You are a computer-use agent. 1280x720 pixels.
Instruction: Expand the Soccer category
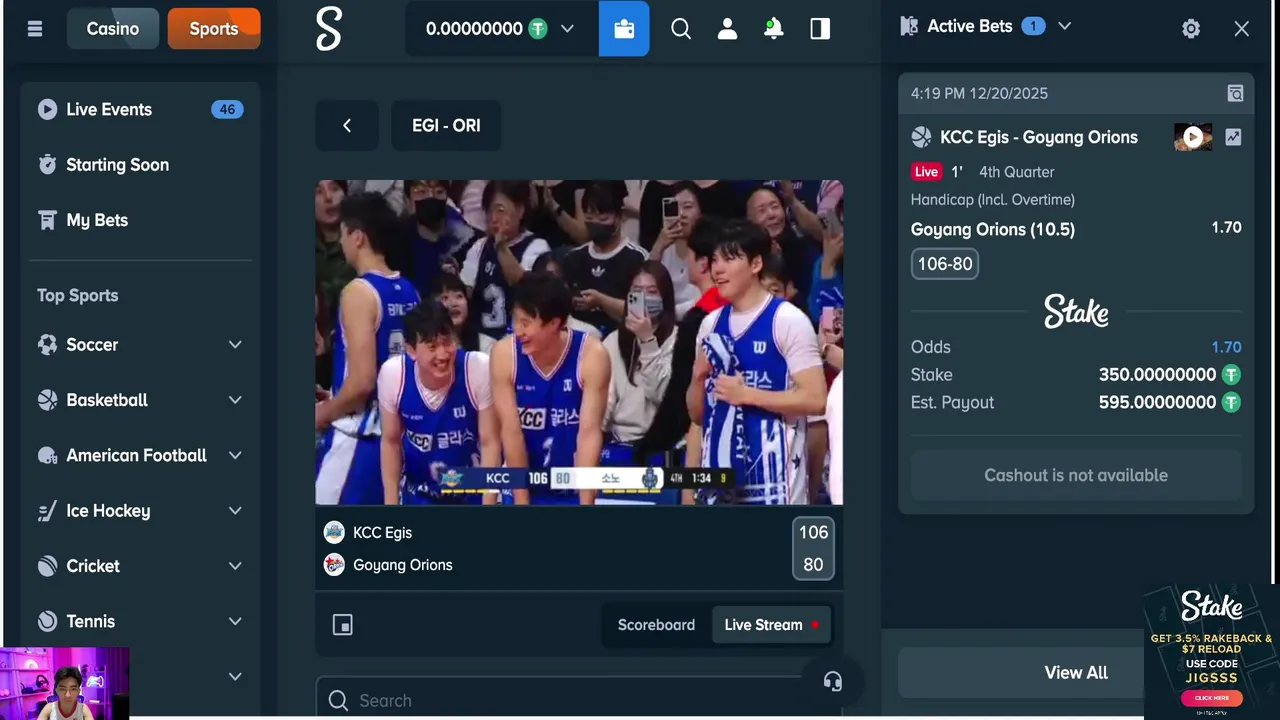[235, 345]
